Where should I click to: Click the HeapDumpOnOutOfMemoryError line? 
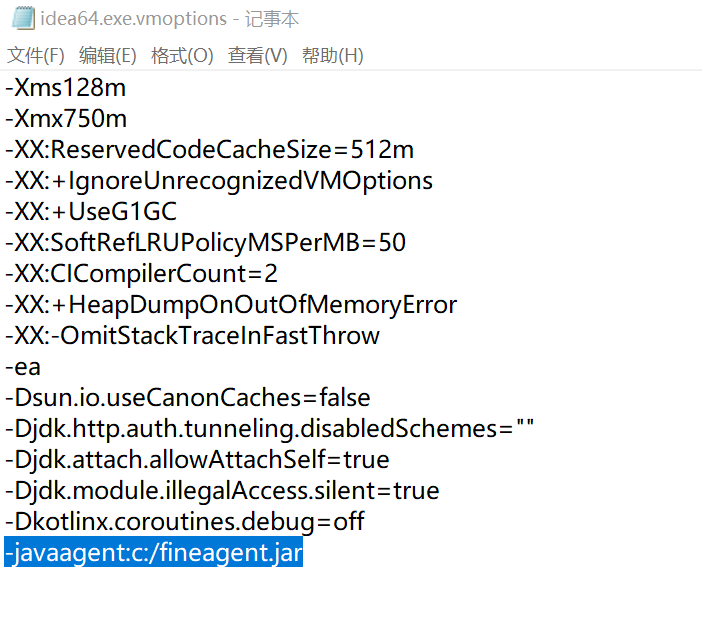pyautogui.click(x=231, y=305)
